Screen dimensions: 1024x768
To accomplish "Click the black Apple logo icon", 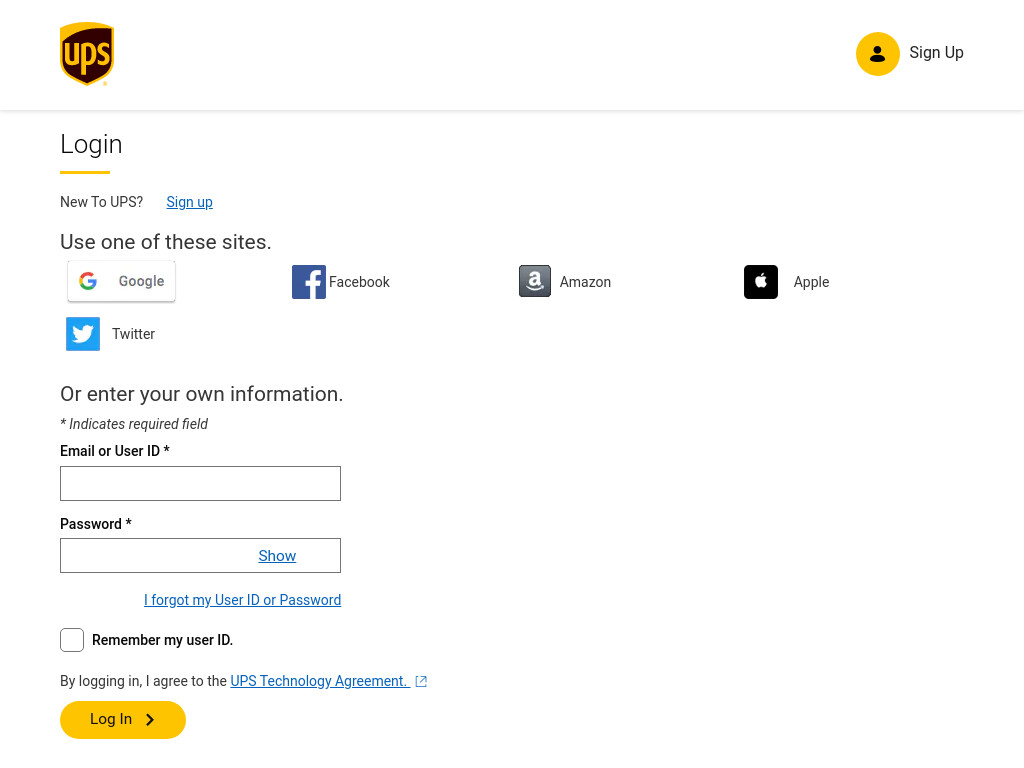I will [761, 282].
